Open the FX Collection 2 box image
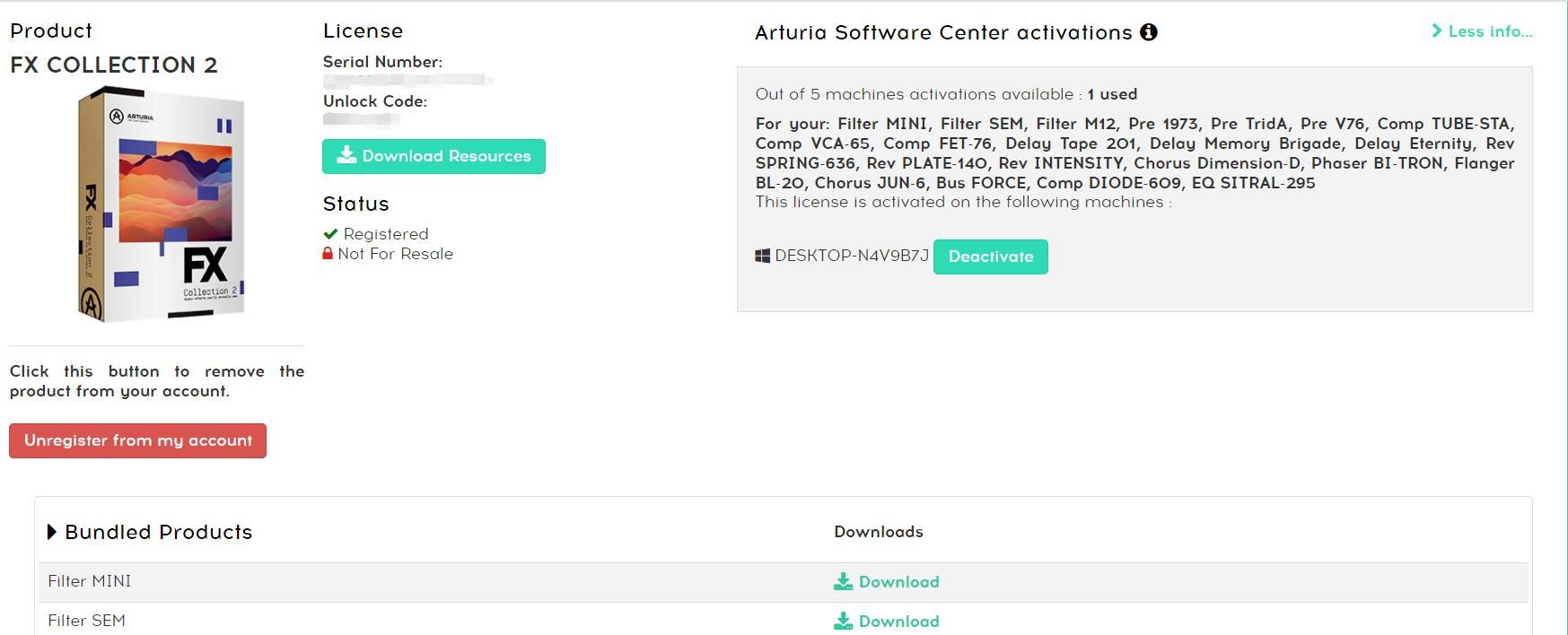 [x=161, y=204]
